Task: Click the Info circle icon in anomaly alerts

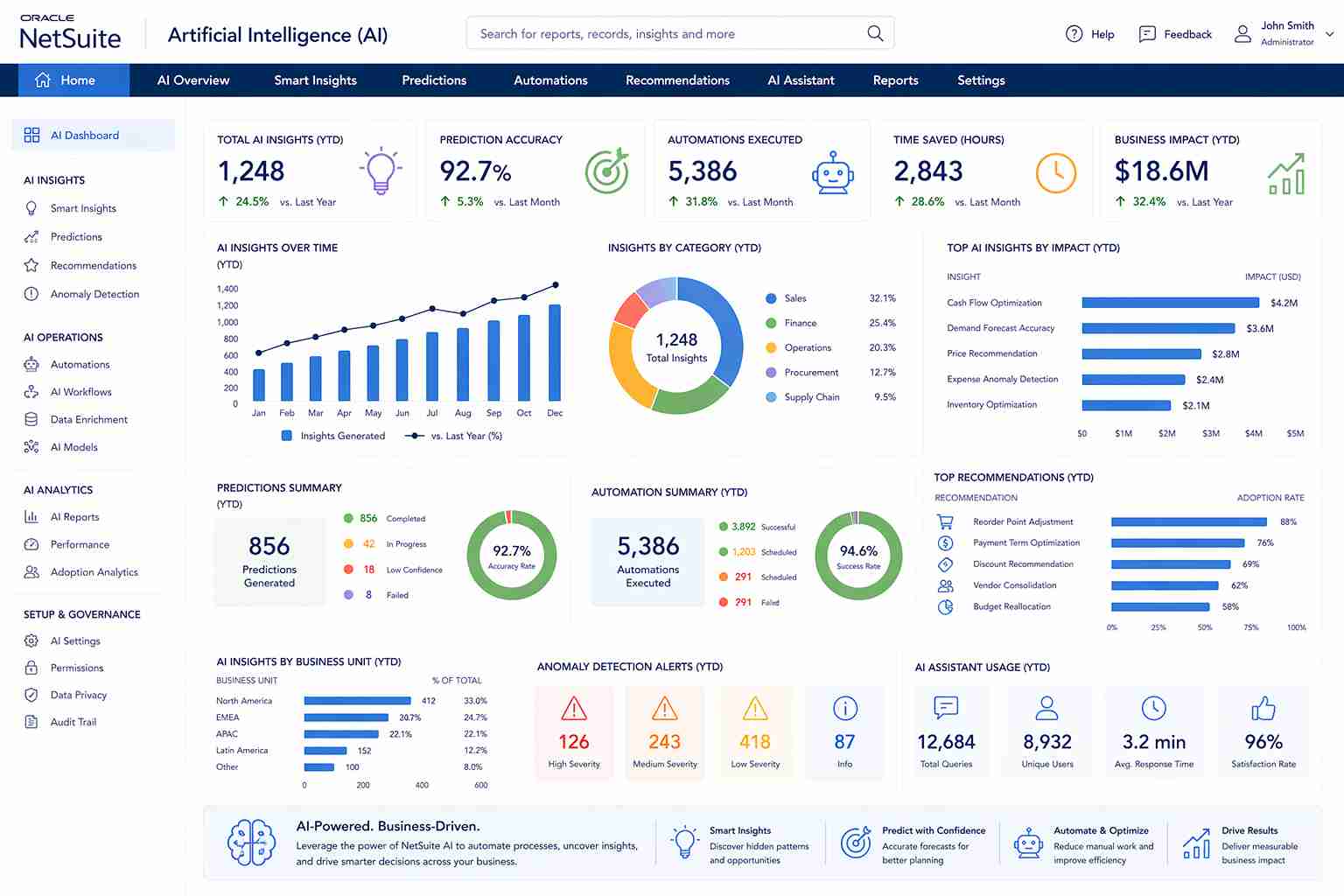Action: [x=845, y=708]
